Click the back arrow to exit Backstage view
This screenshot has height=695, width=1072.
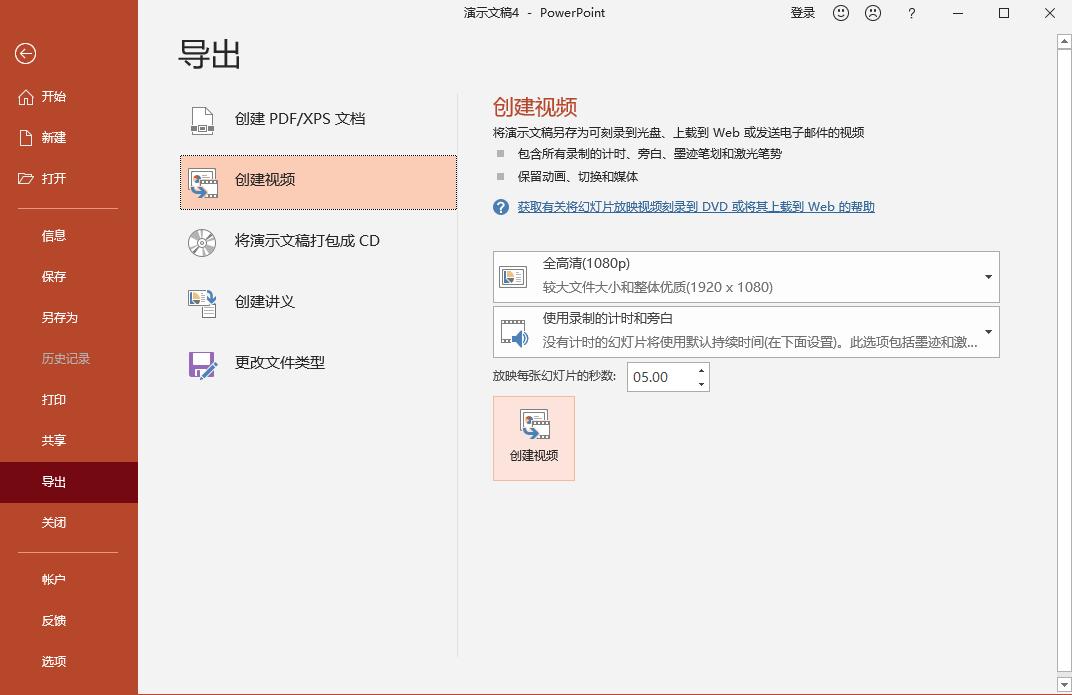pos(25,54)
